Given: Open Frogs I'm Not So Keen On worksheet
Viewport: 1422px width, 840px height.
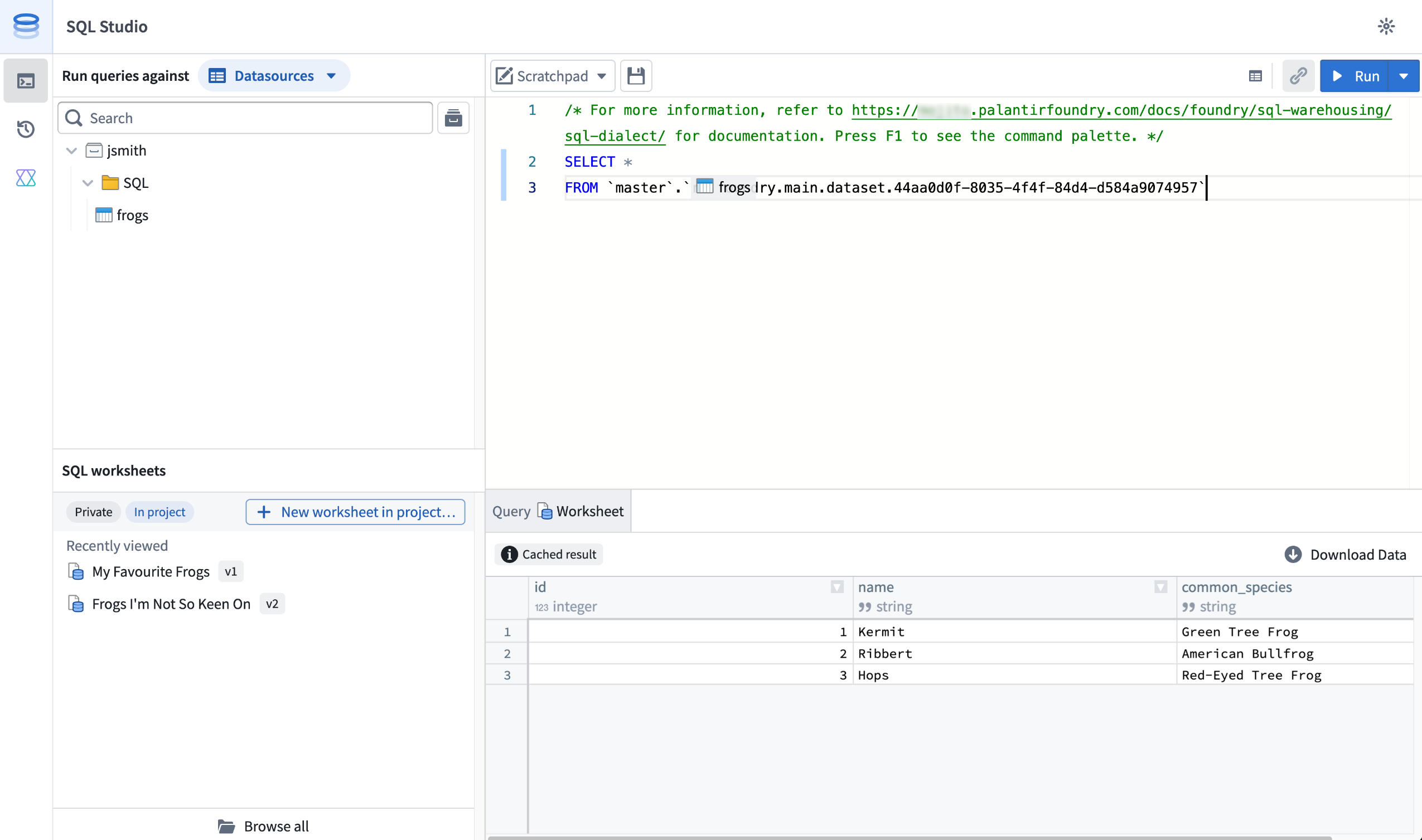Looking at the screenshot, I should tap(171, 604).
